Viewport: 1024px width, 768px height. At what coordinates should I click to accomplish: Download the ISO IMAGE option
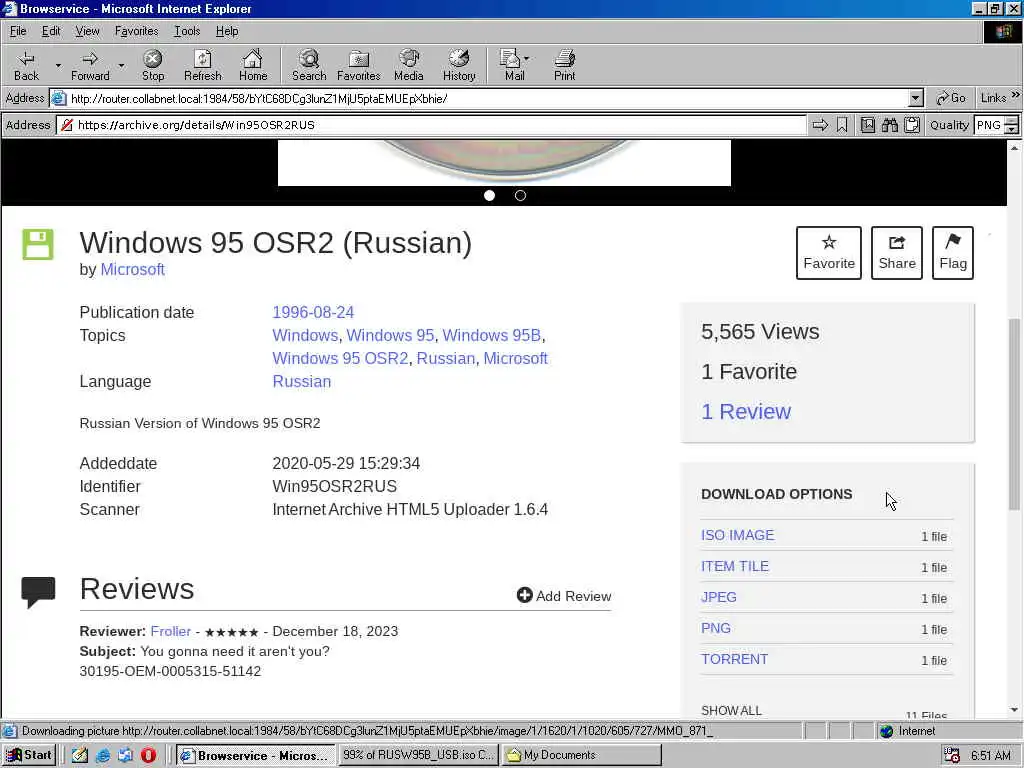coord(737,535)
